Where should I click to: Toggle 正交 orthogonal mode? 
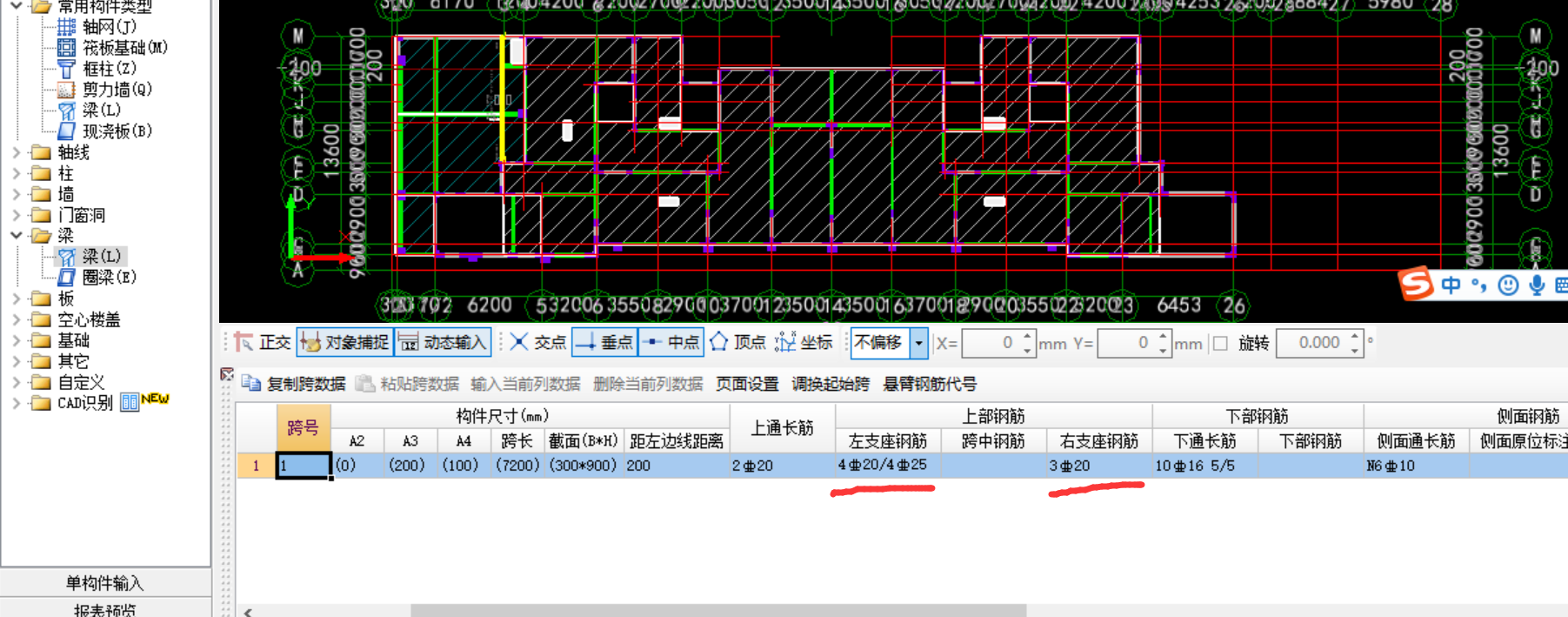click(264, 343)
